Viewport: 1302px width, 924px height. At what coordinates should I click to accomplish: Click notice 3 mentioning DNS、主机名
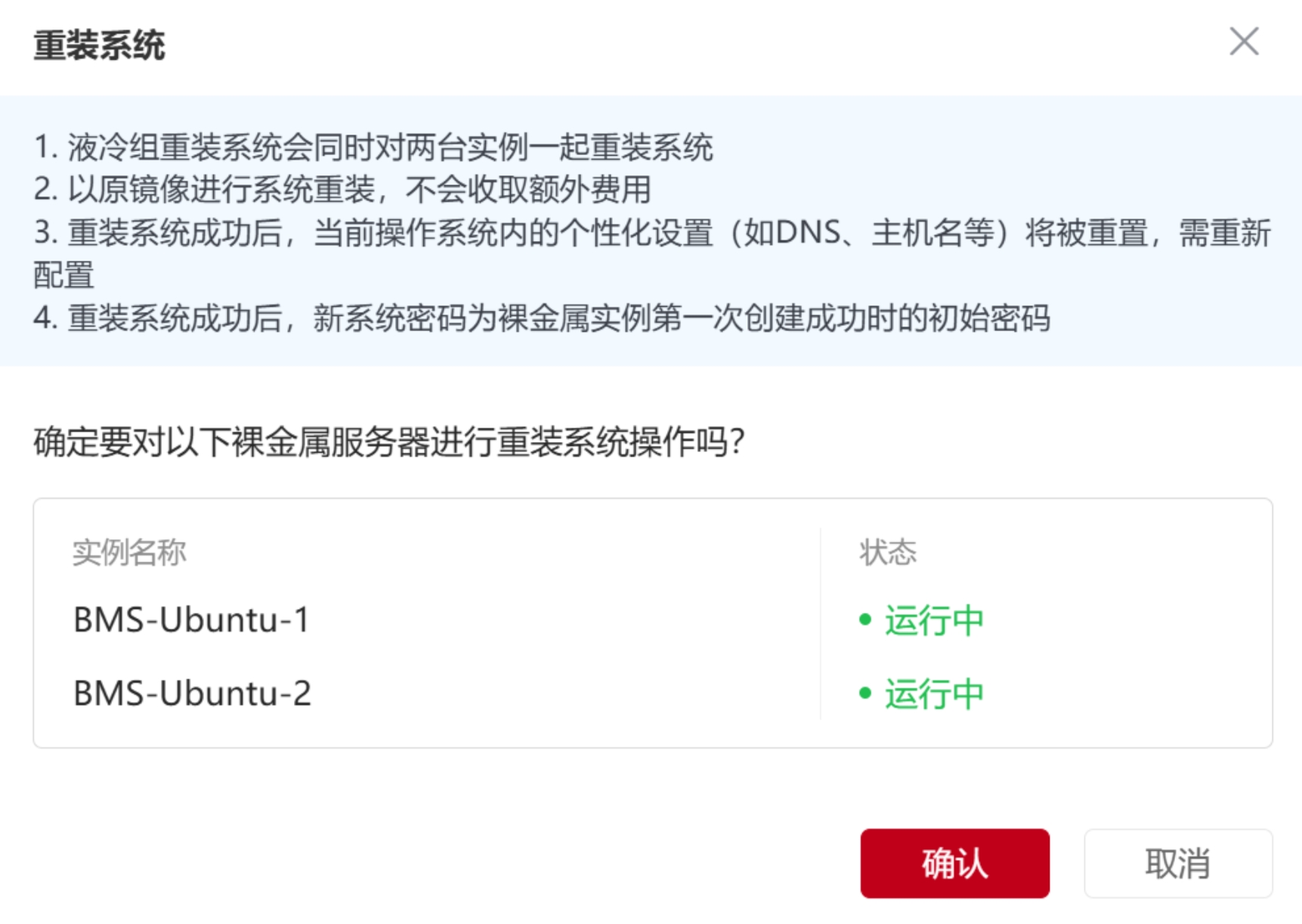tap(651, 233)
